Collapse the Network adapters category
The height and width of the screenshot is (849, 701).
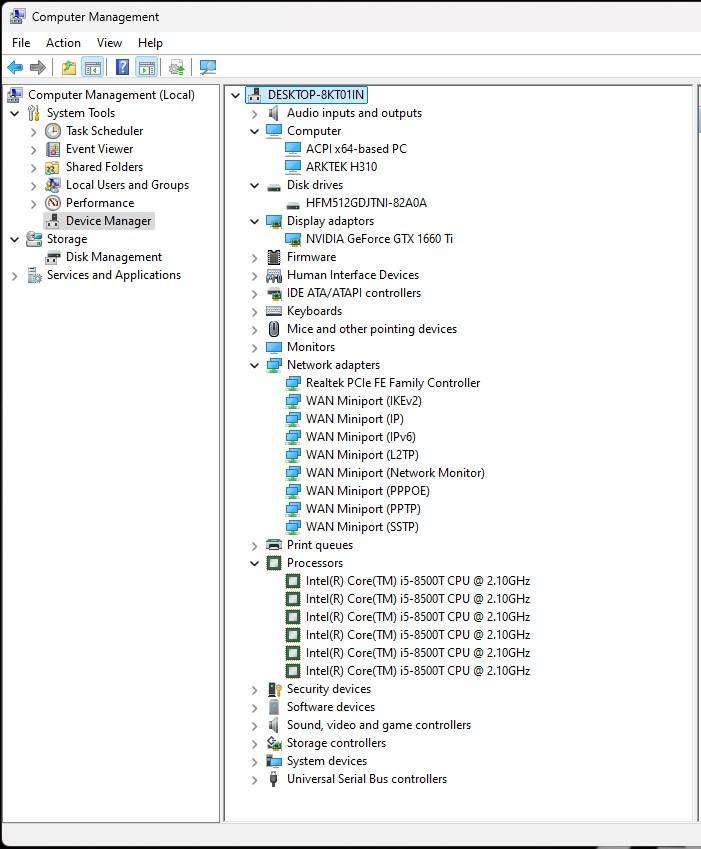[255, 365]
